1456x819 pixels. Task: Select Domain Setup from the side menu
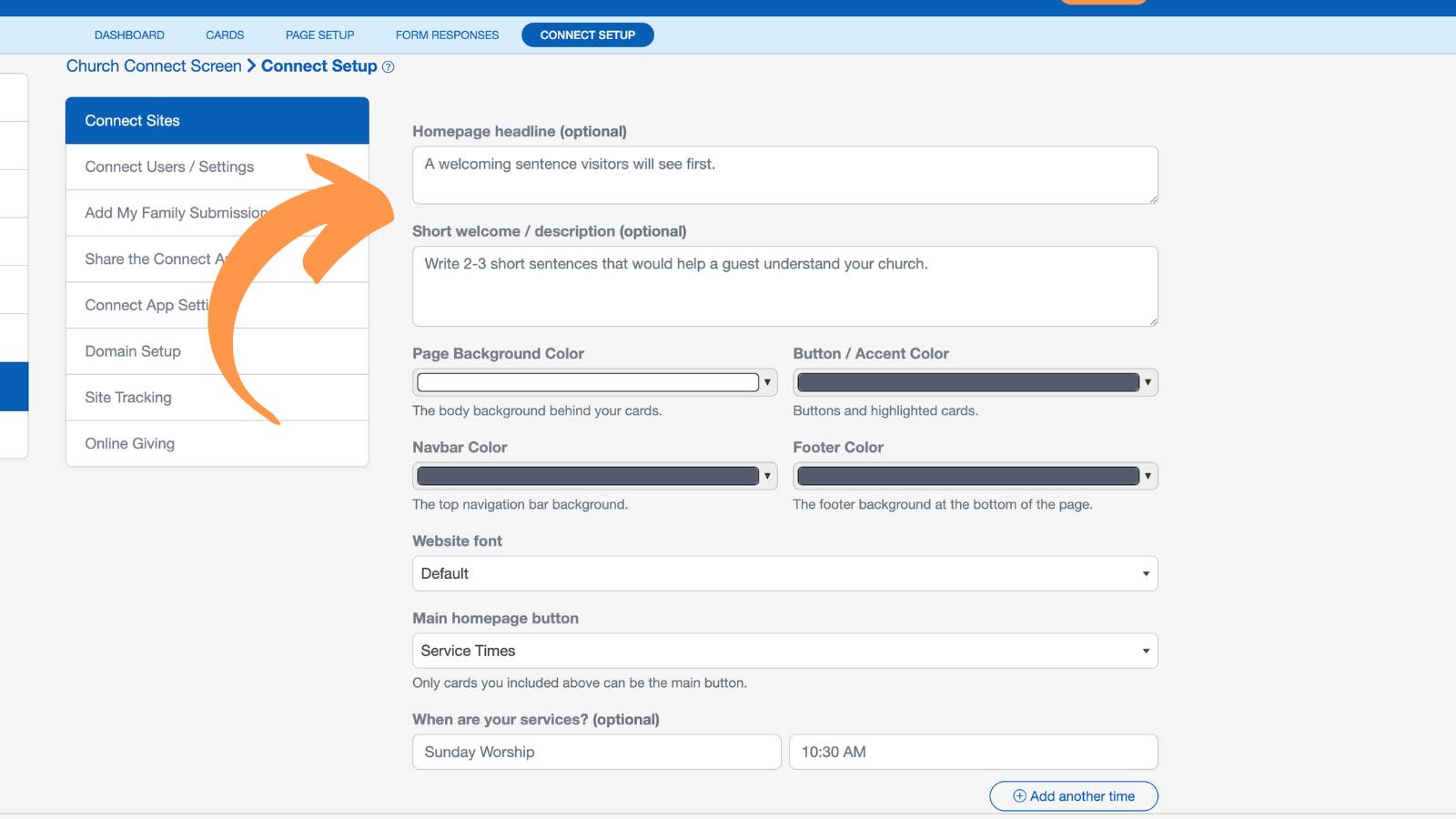click(x=217, y=351)
